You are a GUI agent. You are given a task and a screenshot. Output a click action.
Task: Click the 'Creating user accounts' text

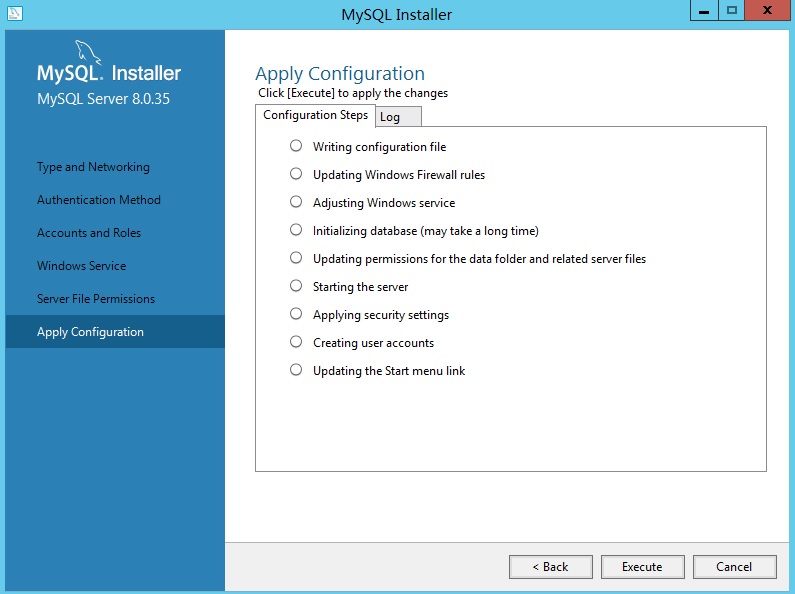(373, 343)
